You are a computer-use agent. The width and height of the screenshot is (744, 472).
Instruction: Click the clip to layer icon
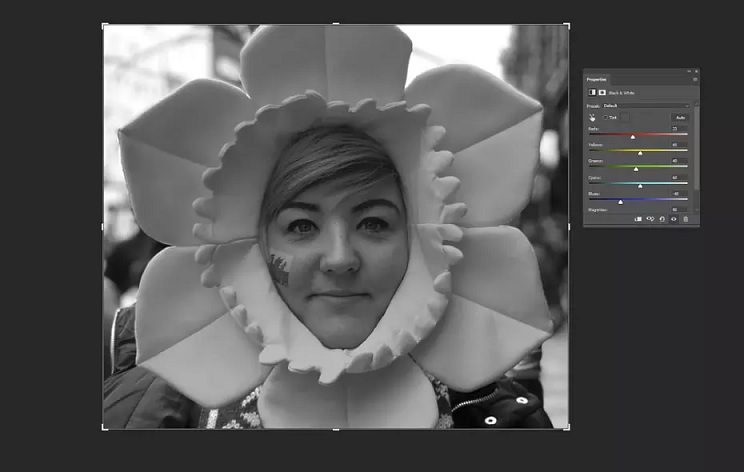click(x=638, y=218)
